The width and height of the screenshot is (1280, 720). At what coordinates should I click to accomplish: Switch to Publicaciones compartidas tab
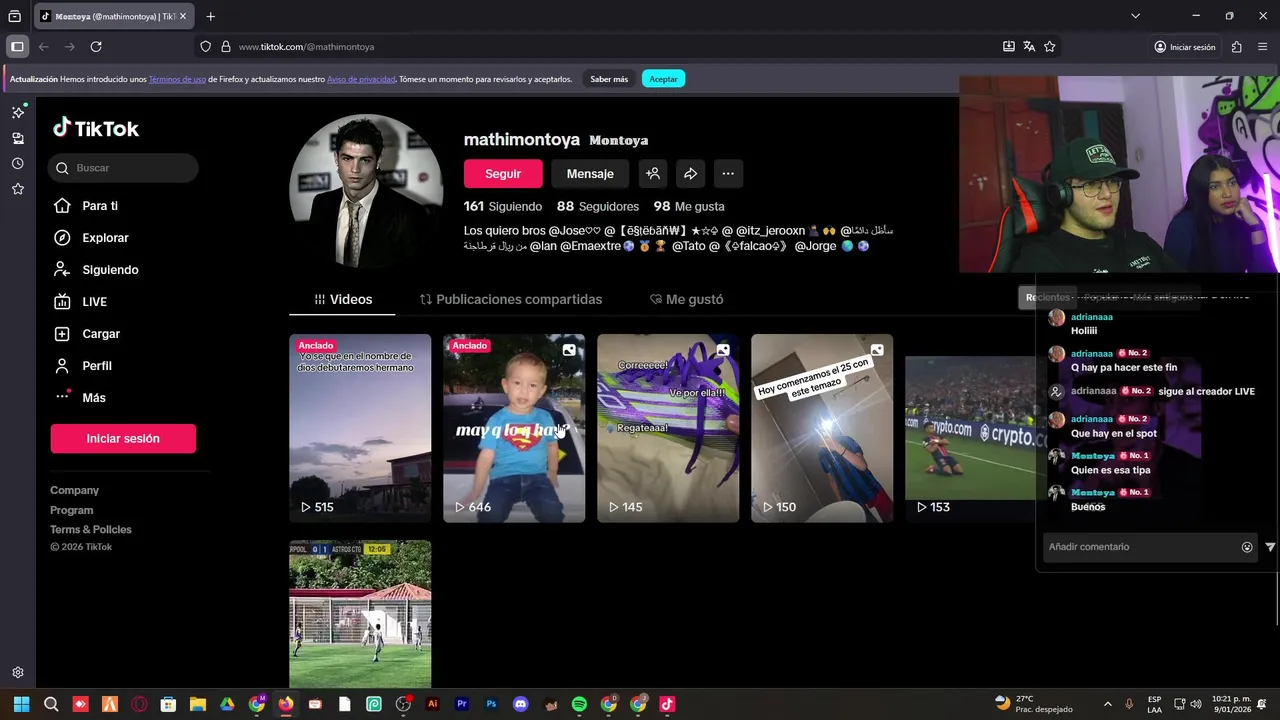(x=511, y=299)
